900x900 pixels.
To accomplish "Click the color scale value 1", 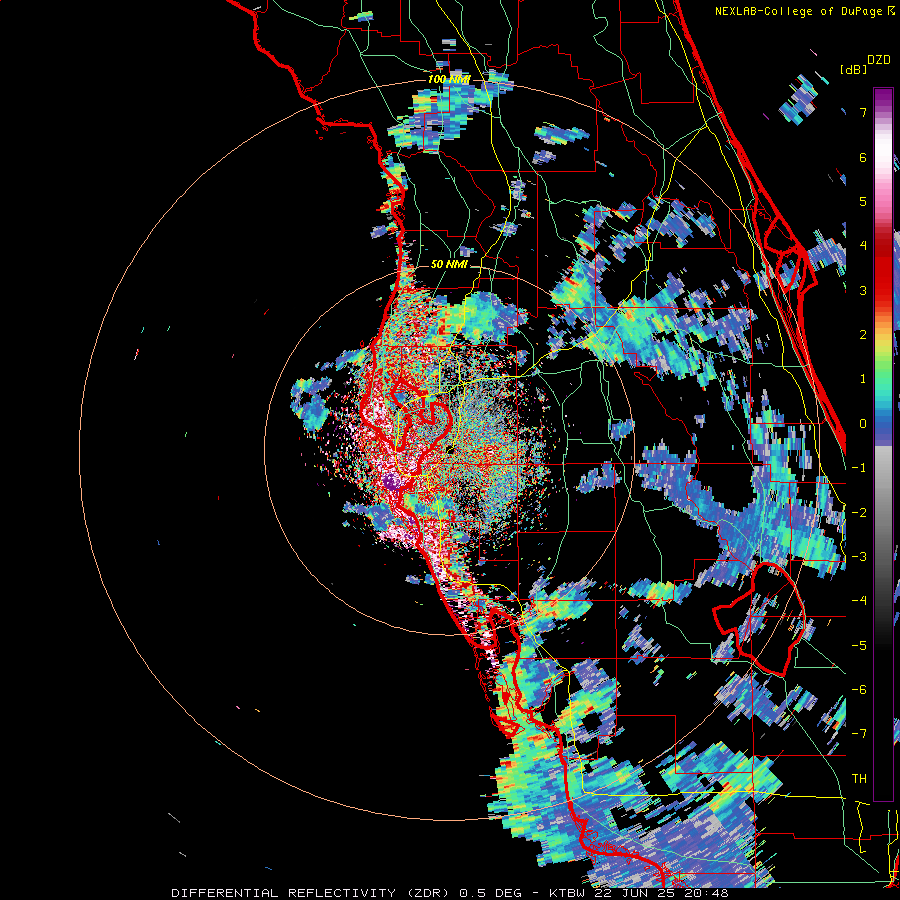I will (x=863, y=379).
